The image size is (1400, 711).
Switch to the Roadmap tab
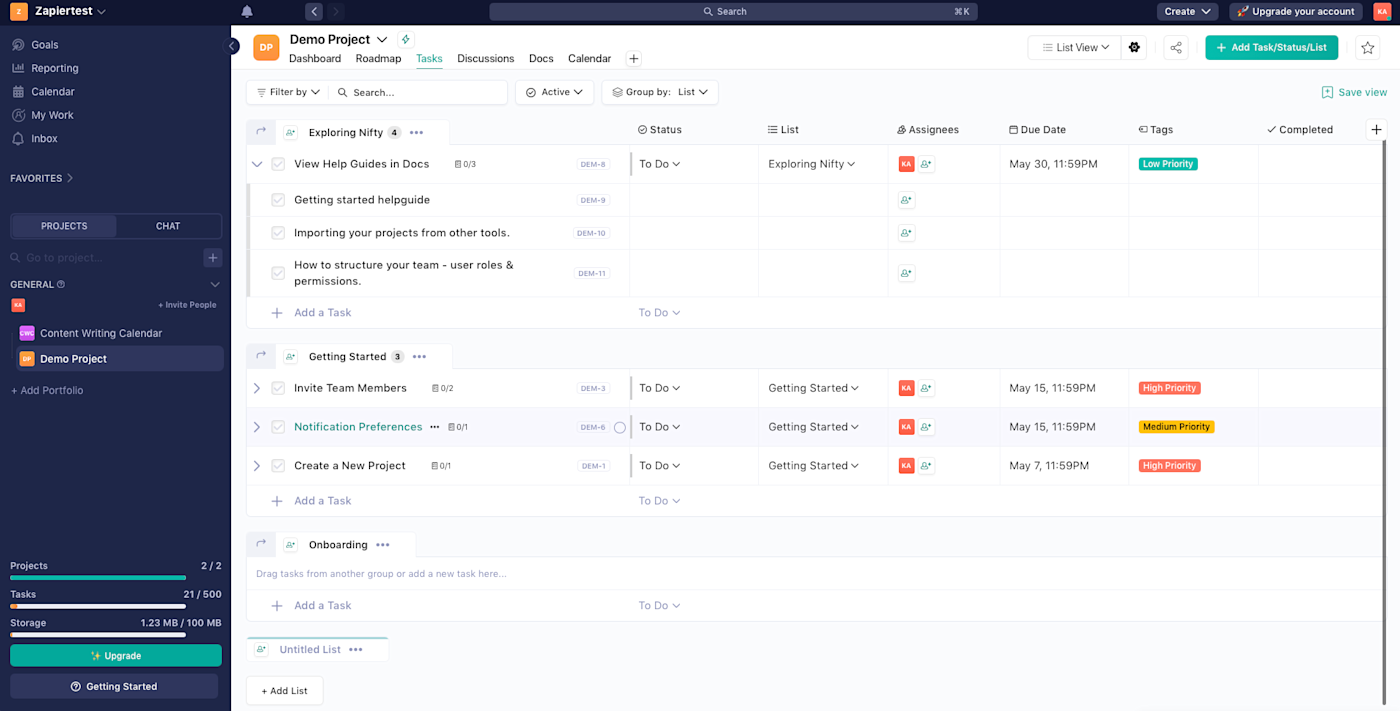coord(378,59)
